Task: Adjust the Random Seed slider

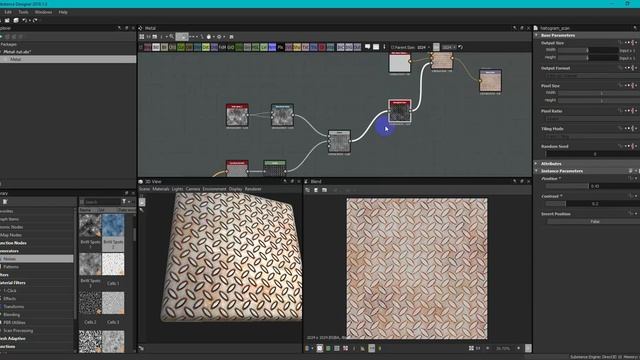Action: (594, 154)
